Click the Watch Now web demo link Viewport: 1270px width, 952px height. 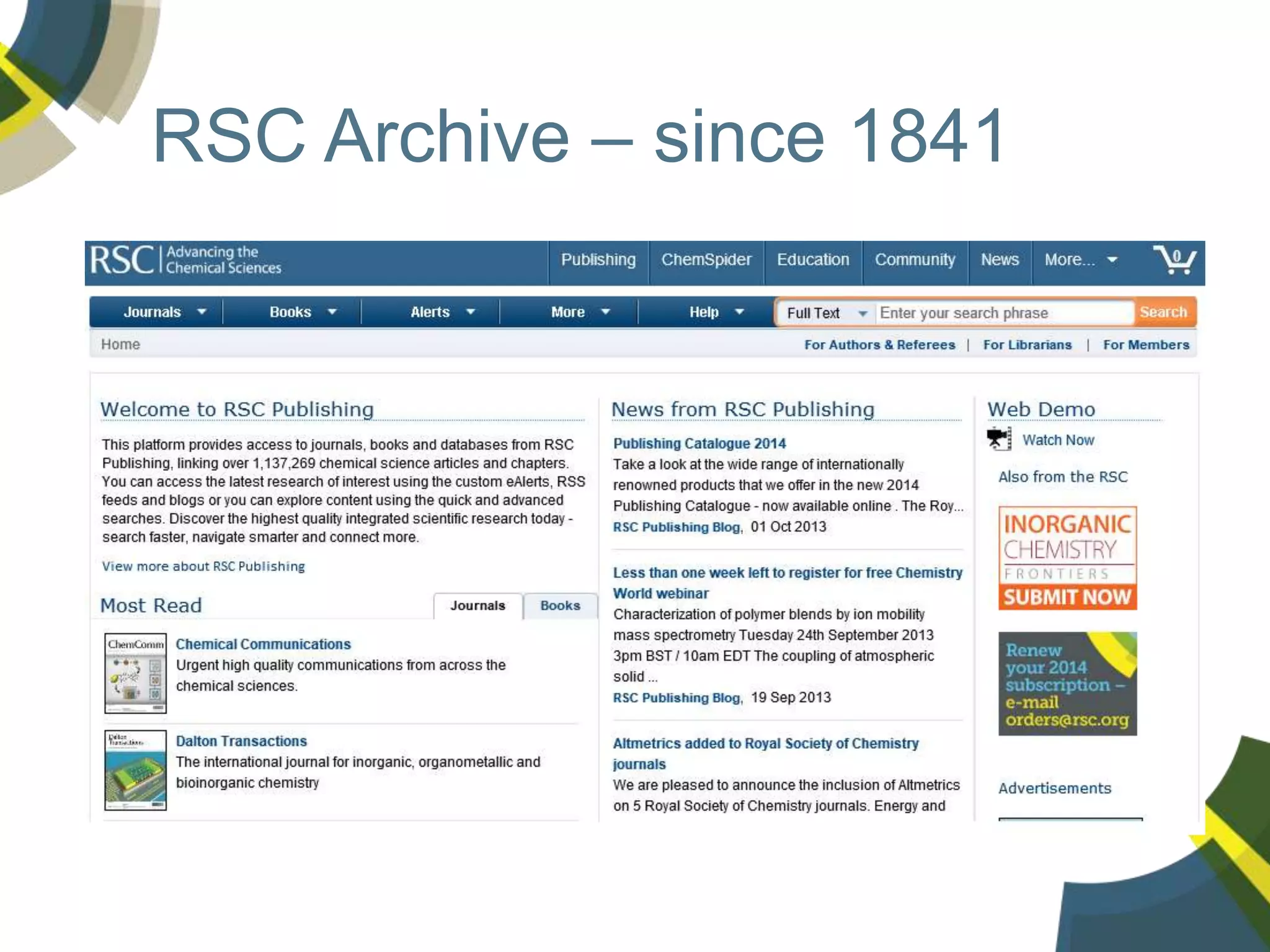click(1058, 440)
